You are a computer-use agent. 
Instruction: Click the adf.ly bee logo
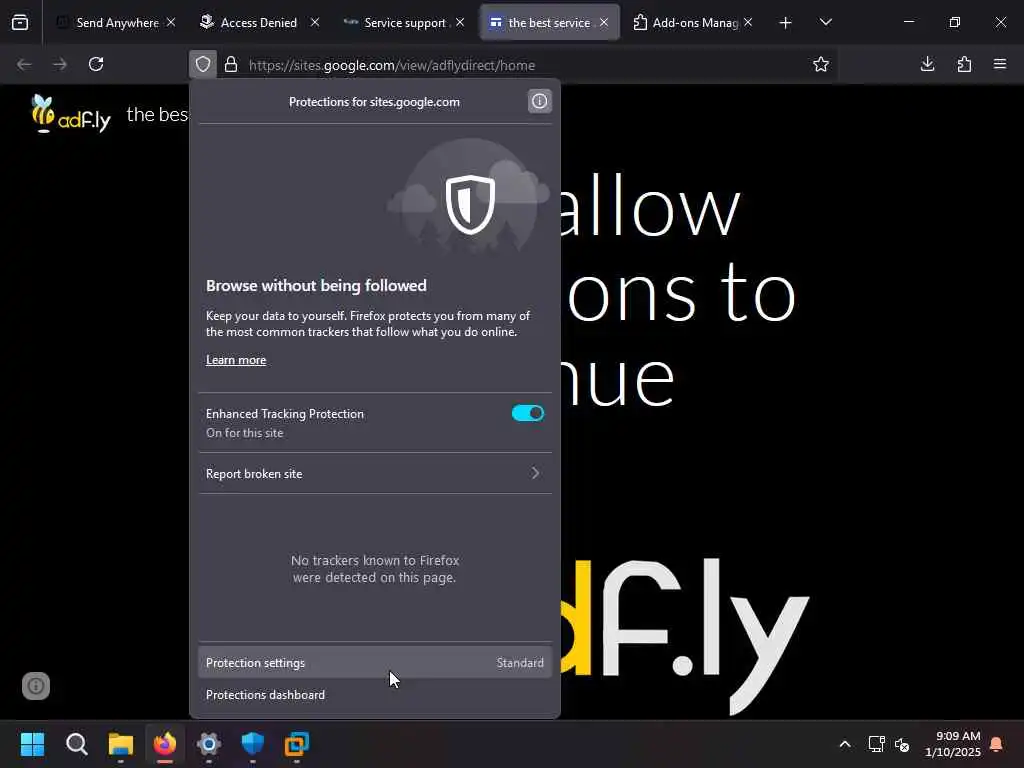point(71,114)
